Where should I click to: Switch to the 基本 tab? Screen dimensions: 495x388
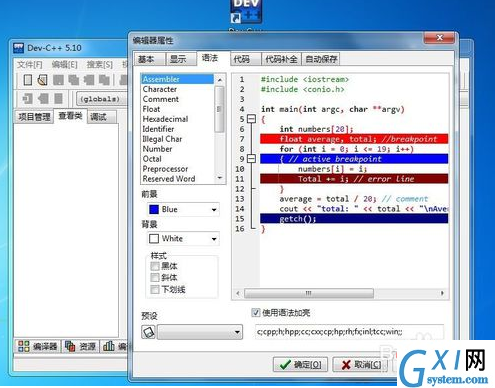point(149,59)
